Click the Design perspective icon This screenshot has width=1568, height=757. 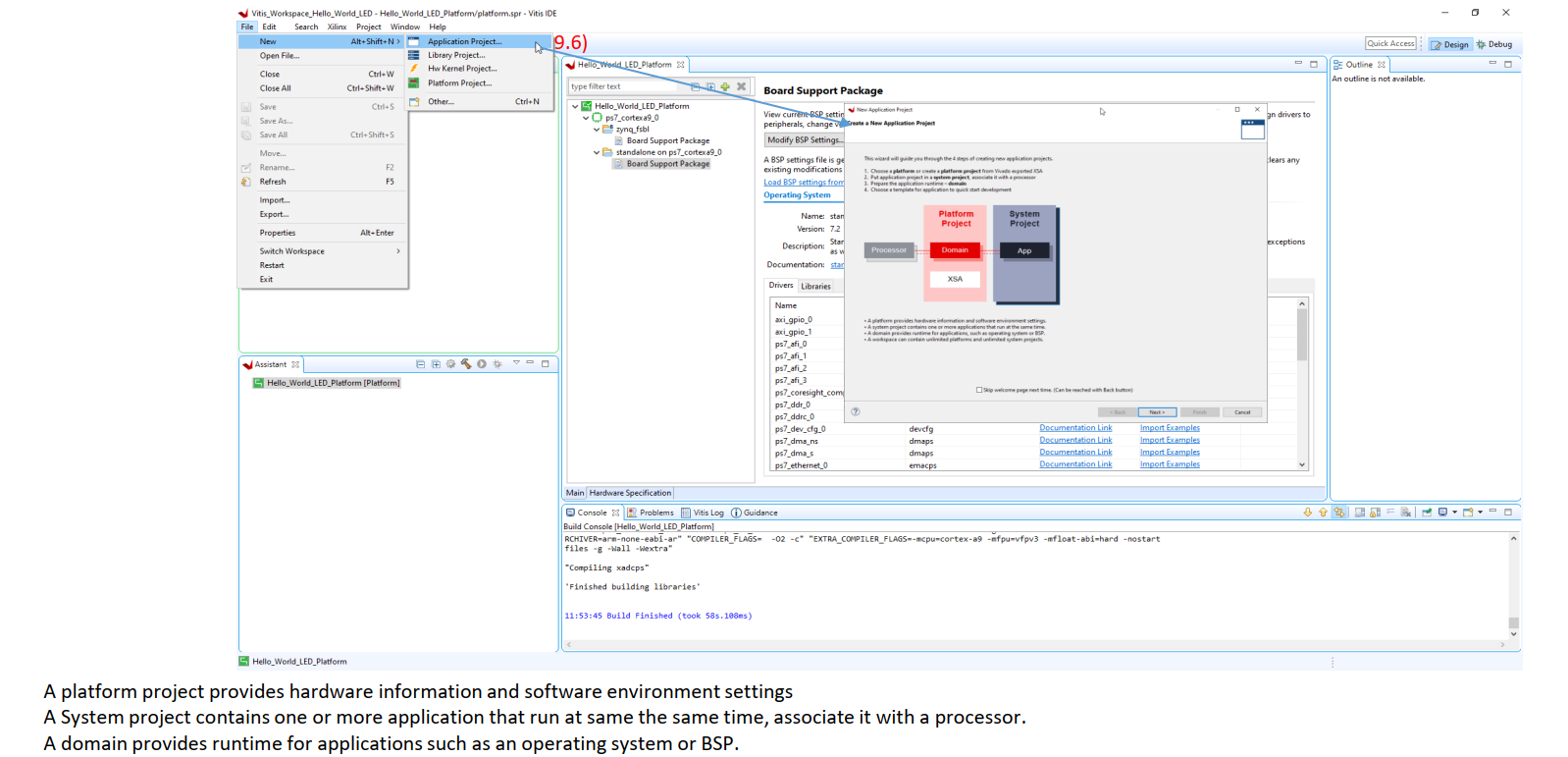pos(1437,44)
